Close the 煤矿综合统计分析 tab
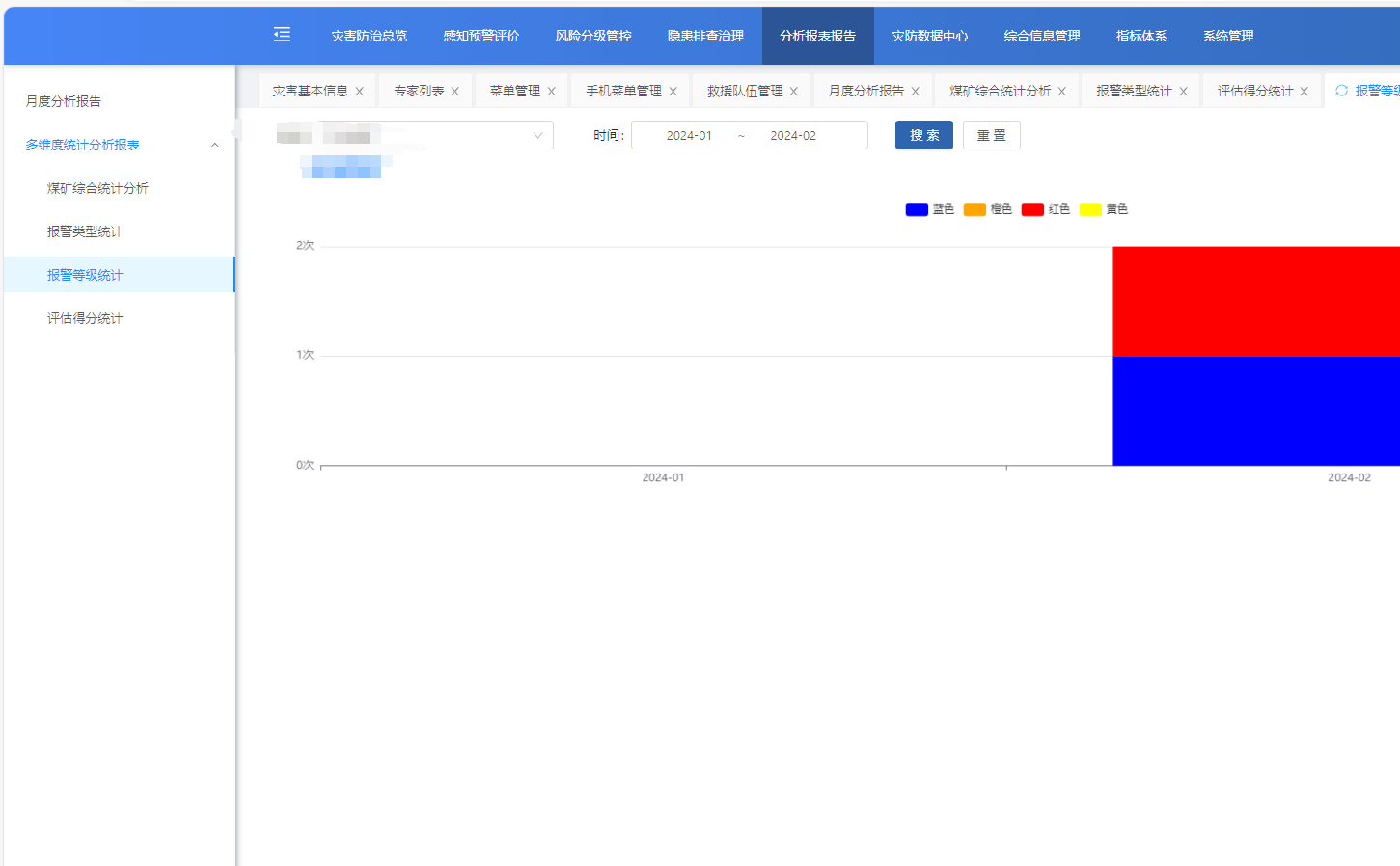This screenshot has width=1400, height=866. coord(1062,92)
